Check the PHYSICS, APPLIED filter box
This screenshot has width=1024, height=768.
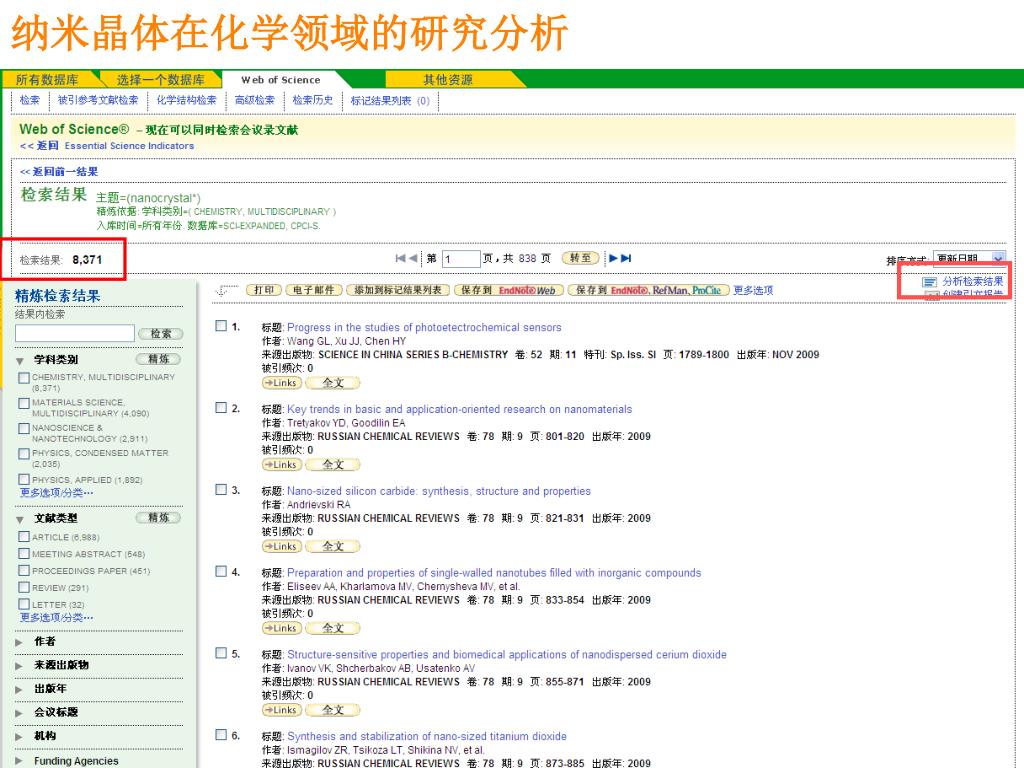click(x=24, y=479)
